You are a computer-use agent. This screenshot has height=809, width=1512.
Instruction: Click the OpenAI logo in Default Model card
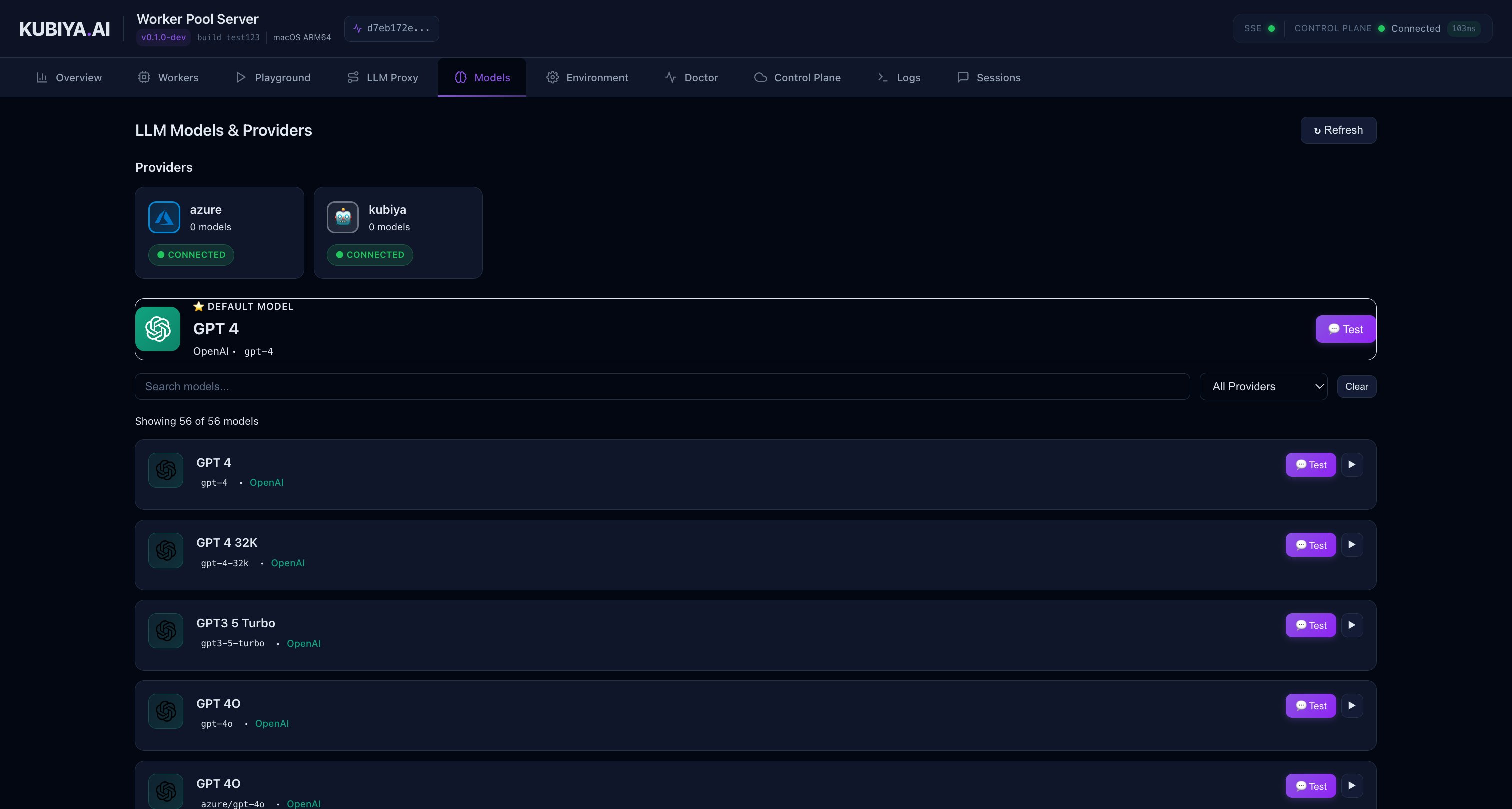pos(158,329)
